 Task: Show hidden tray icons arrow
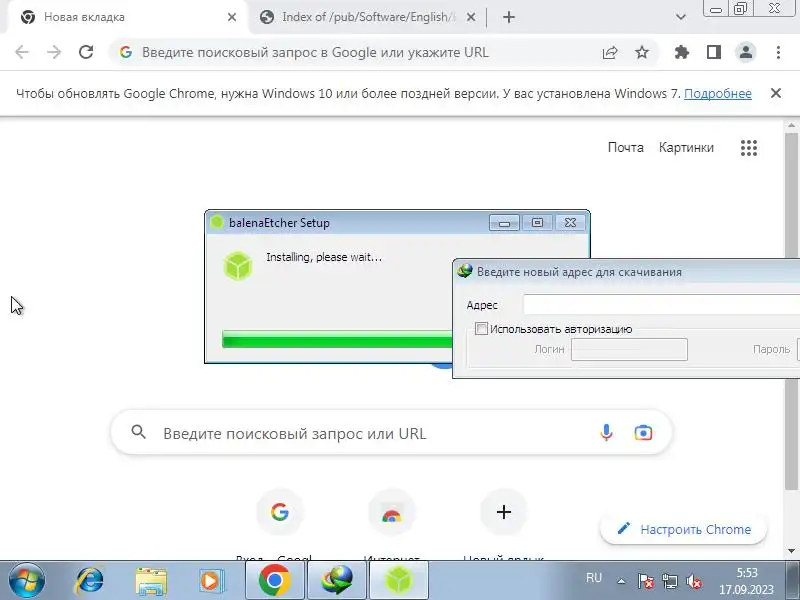click(621, 581)
